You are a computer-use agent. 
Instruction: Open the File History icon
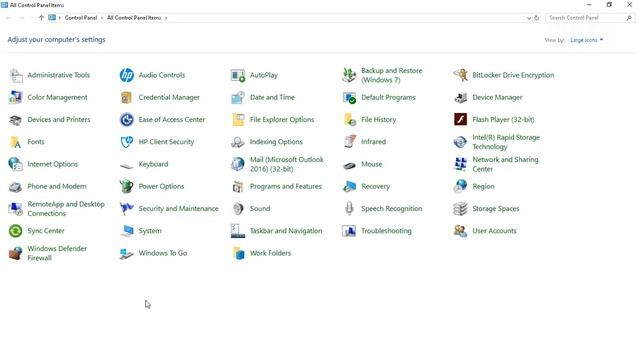click(349, 120)
